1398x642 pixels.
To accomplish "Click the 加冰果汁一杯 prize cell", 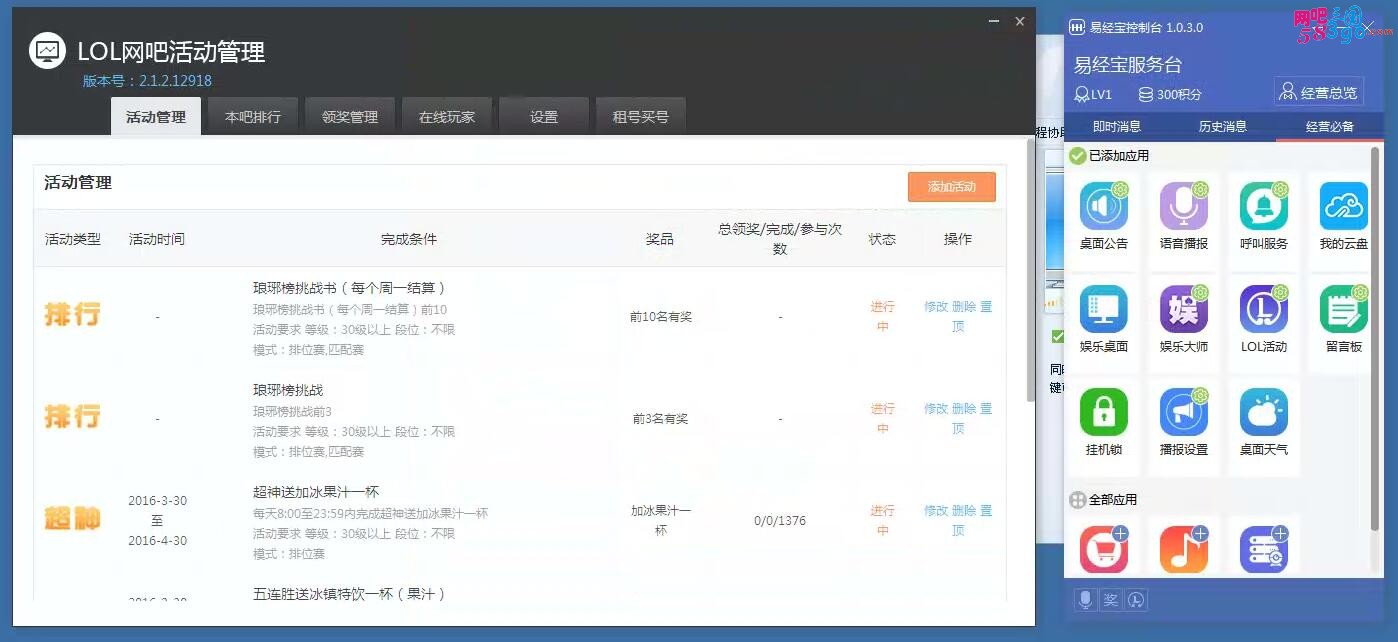I will tap(661, 521).
